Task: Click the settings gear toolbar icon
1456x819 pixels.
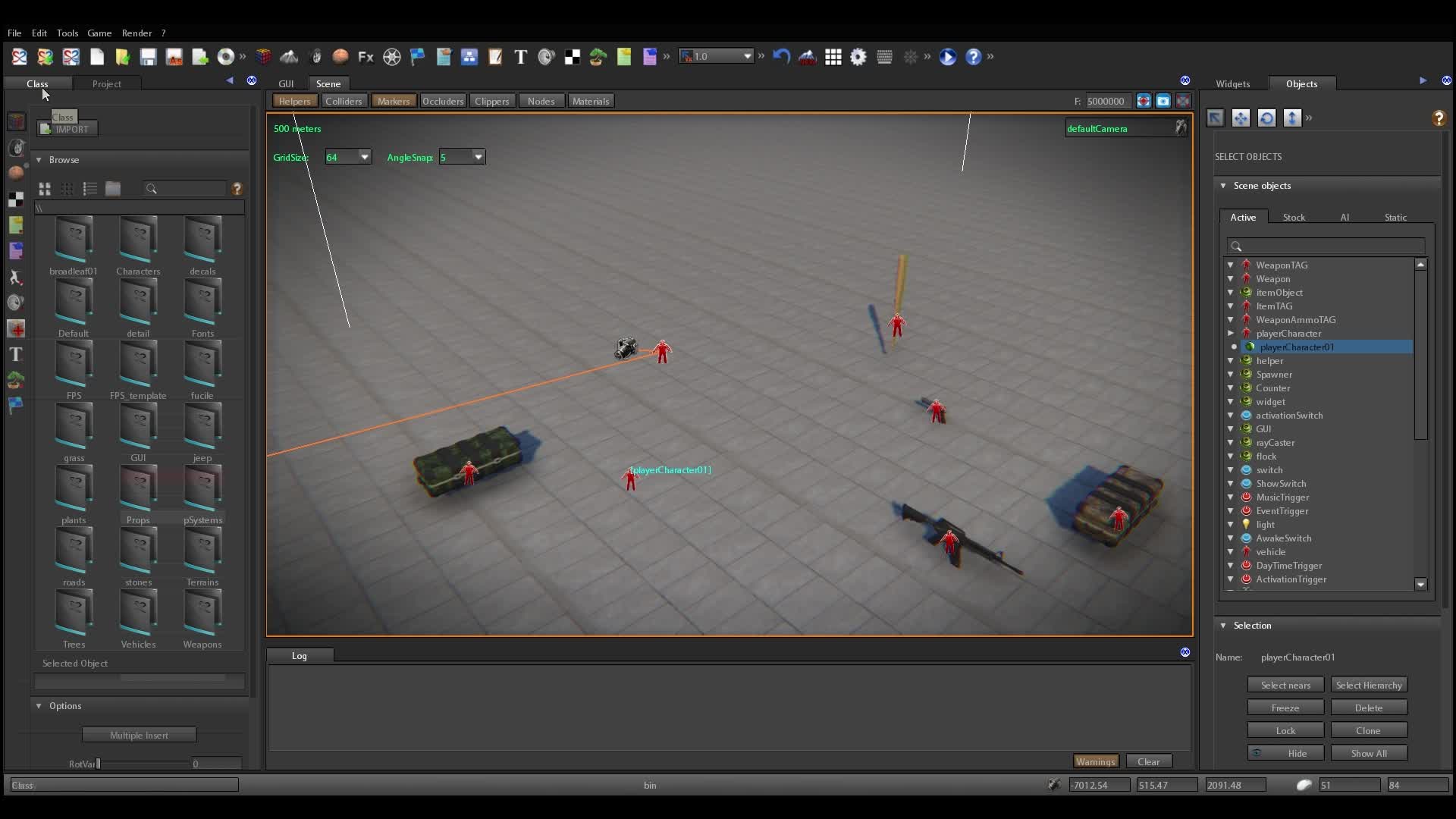Action: tap(858, 57)
